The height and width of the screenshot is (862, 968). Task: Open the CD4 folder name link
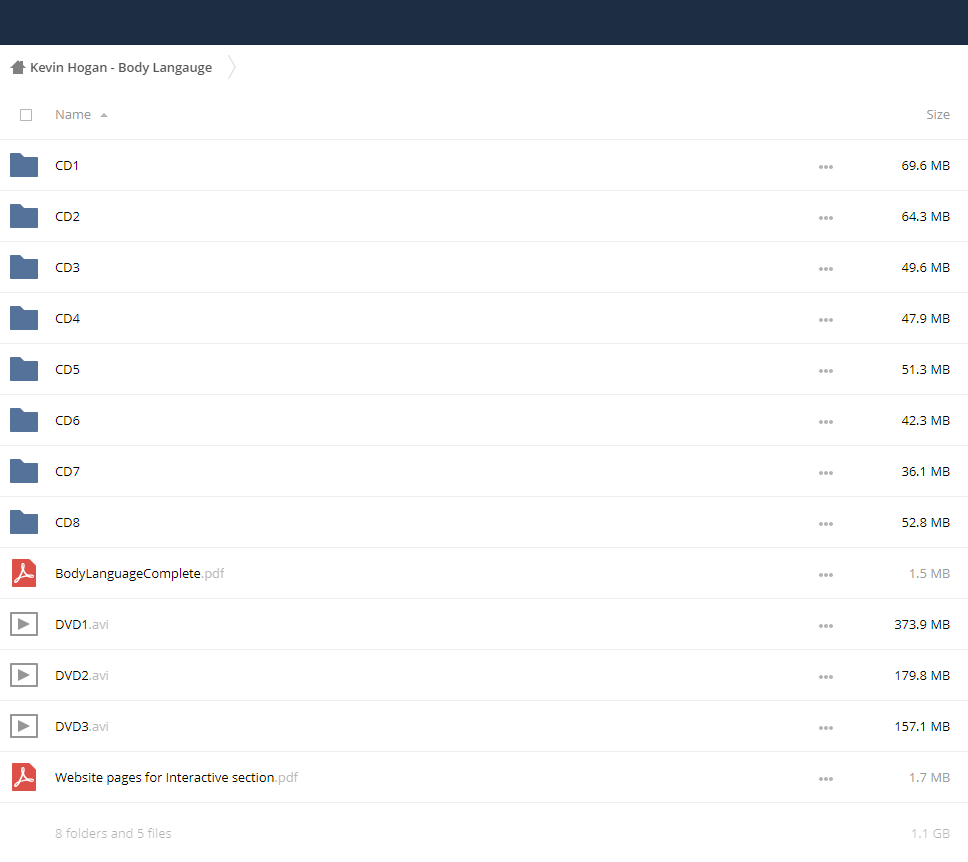point(67,319)
